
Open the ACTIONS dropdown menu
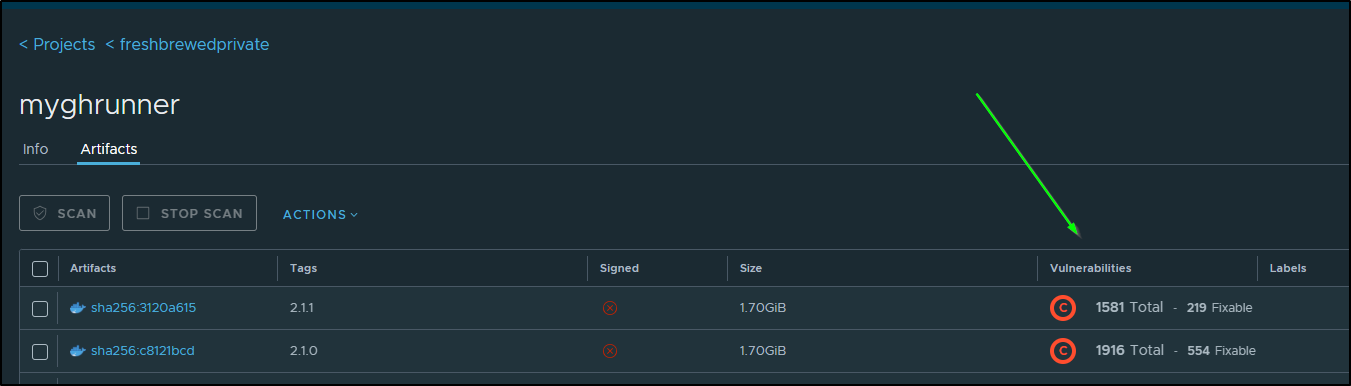click(320, 214)
